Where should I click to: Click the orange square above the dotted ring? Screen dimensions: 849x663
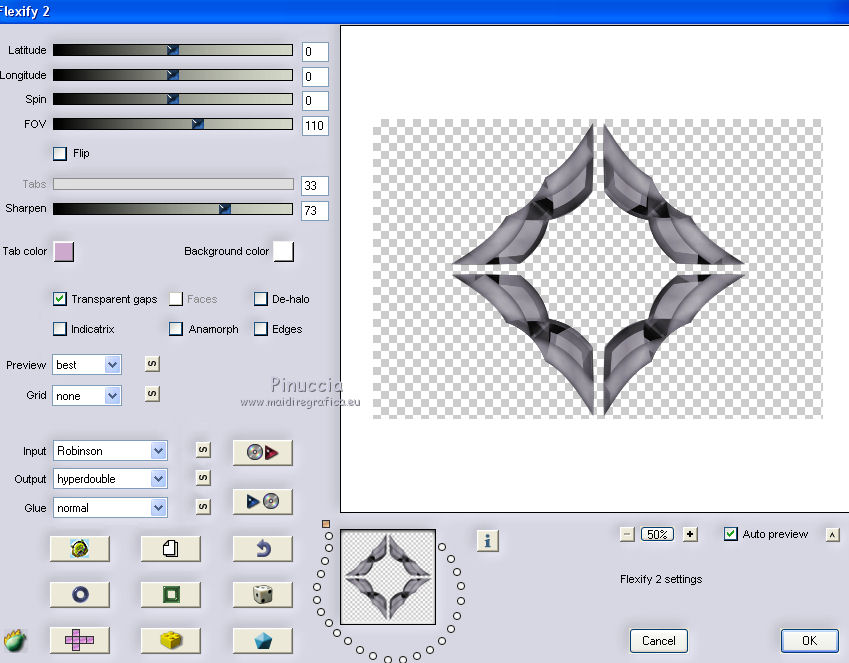tap(326, 524)
